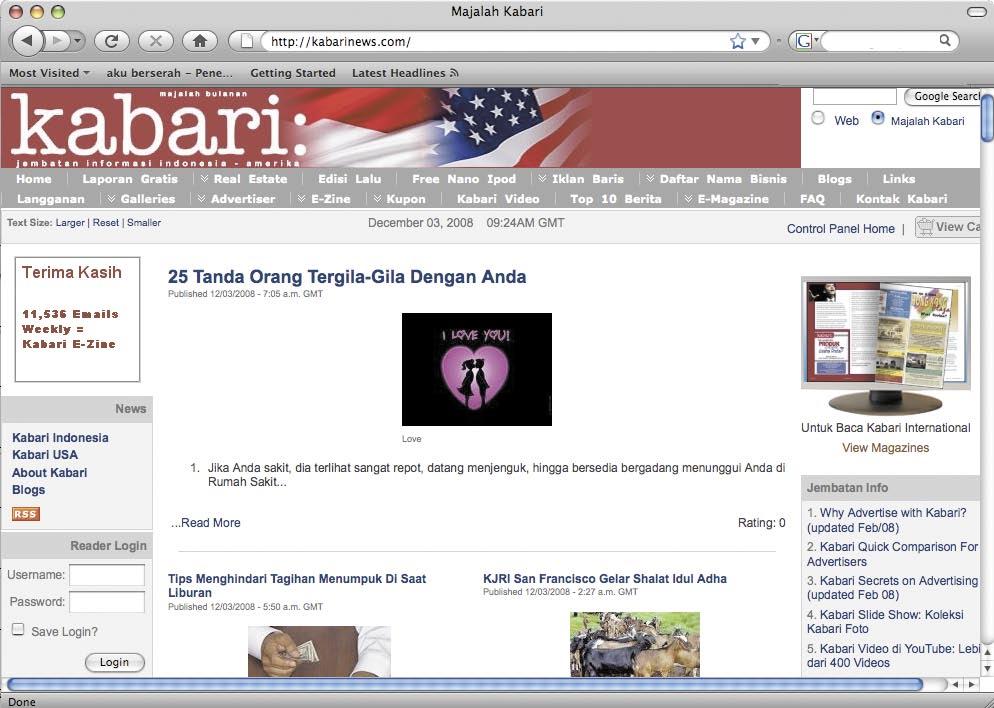Image resolution: width=994 pixels, height=708 pixels.
Task: Click the Google search engine icon
Action: pos(804,42)
